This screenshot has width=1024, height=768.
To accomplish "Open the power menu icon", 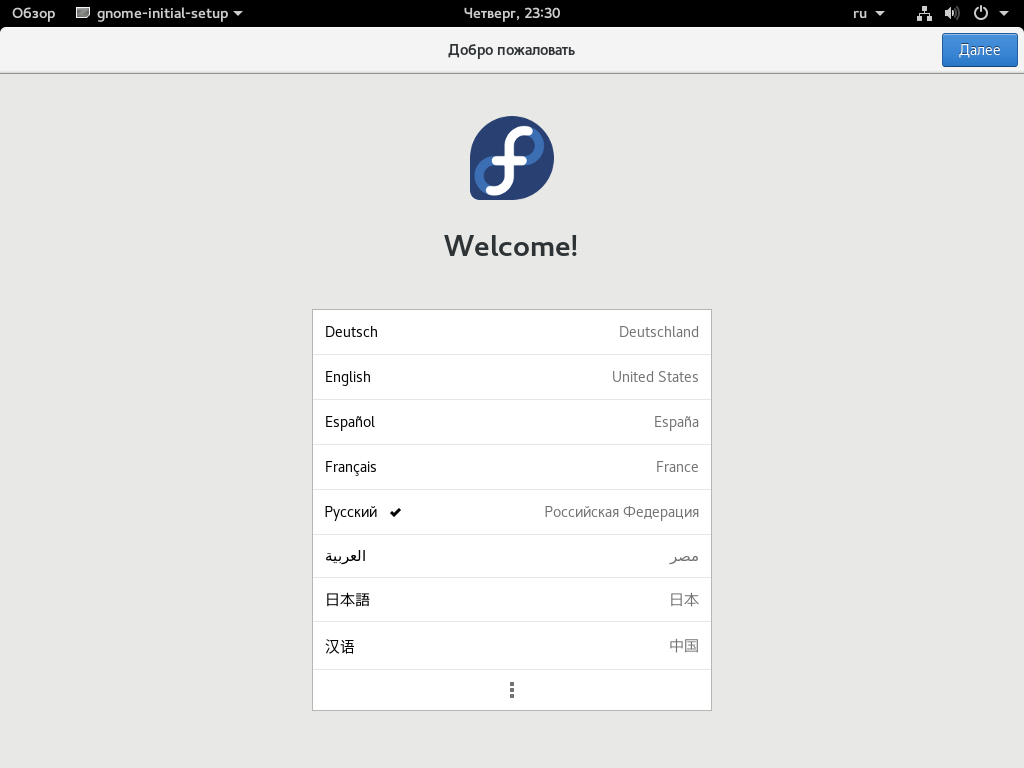I will click(981, 13).
